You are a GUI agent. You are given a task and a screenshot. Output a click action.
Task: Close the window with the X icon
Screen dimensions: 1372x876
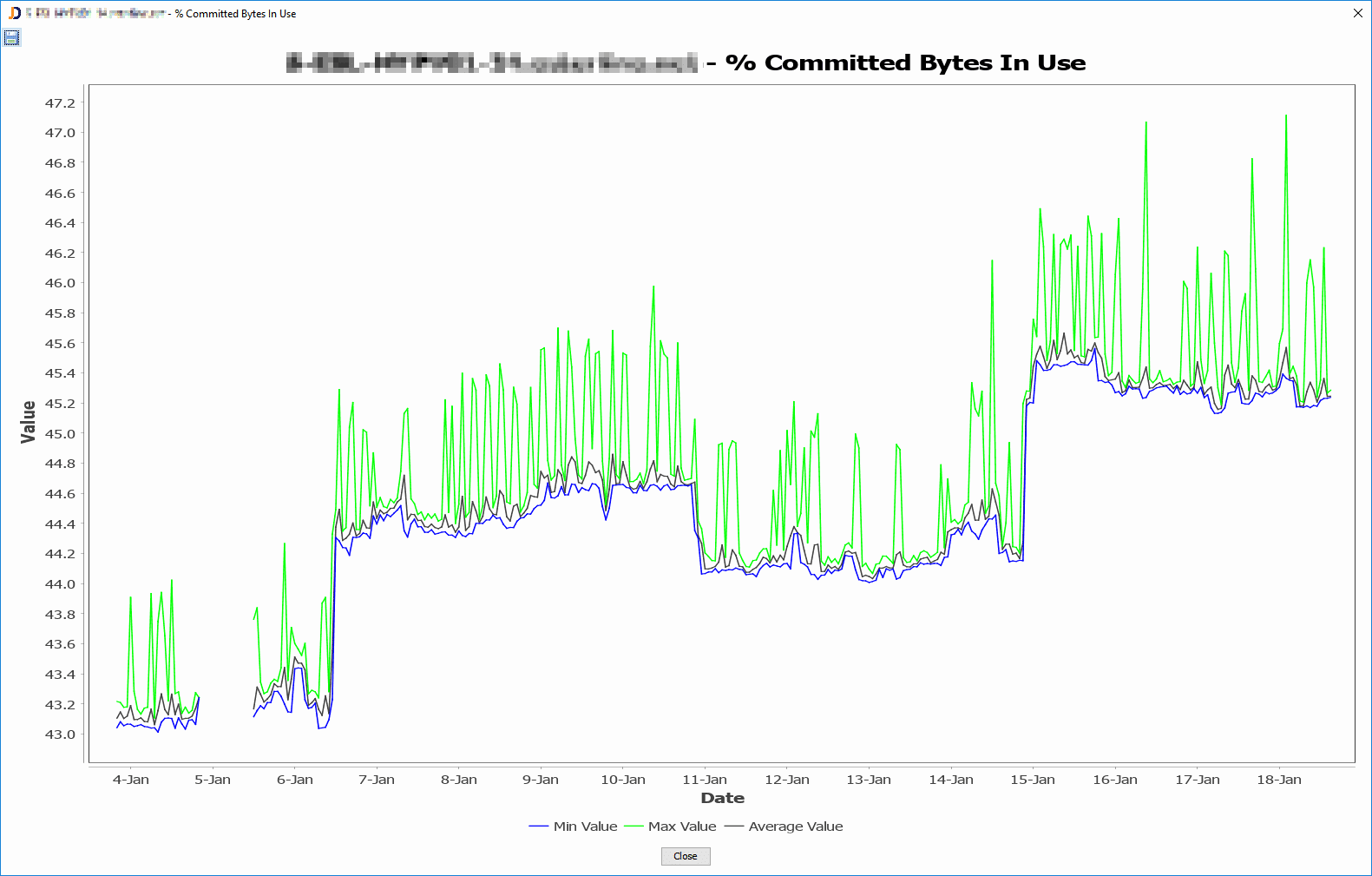[1357, 13]
